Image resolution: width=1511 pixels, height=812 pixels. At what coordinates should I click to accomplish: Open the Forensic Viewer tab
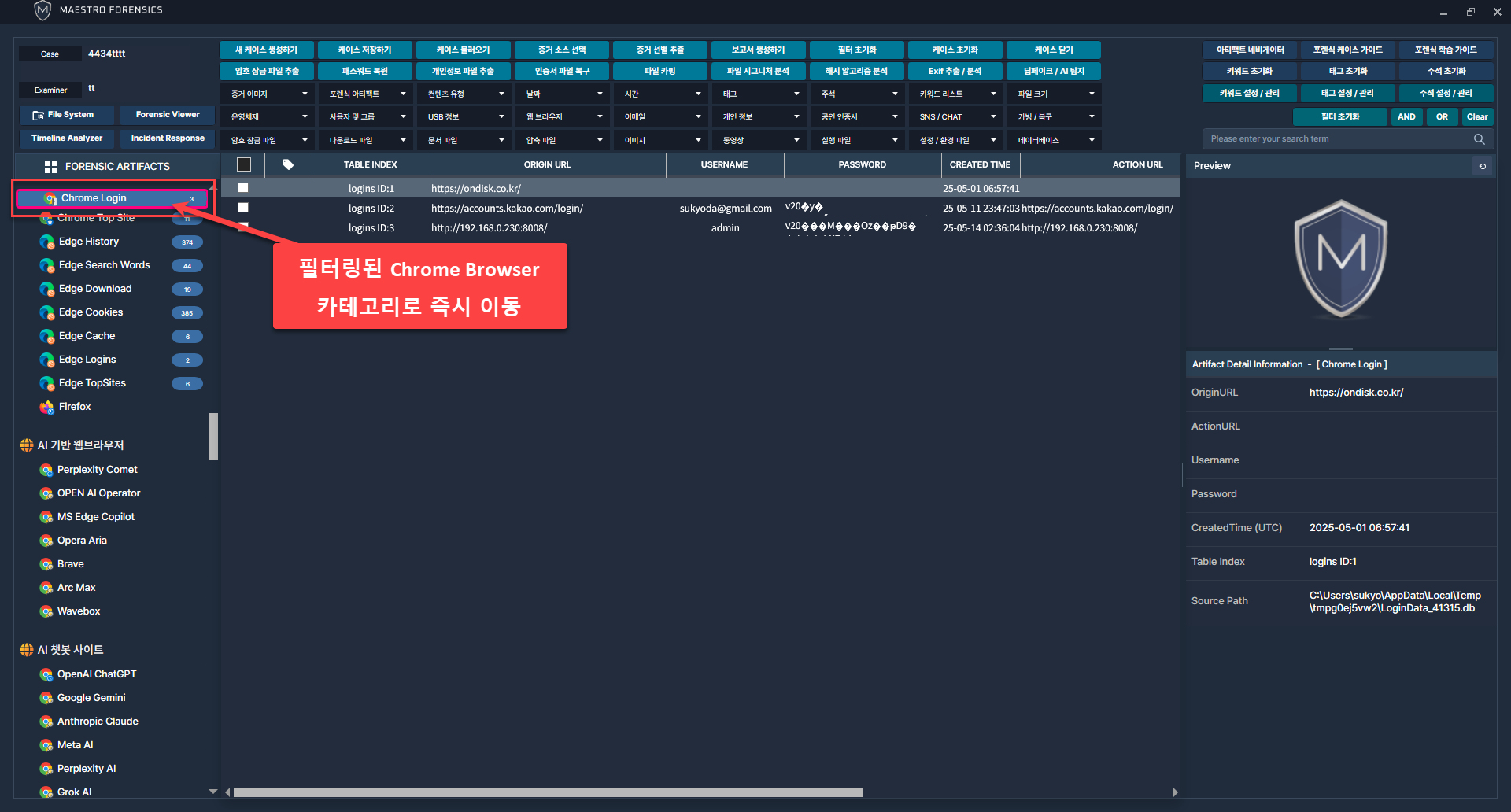168,115
